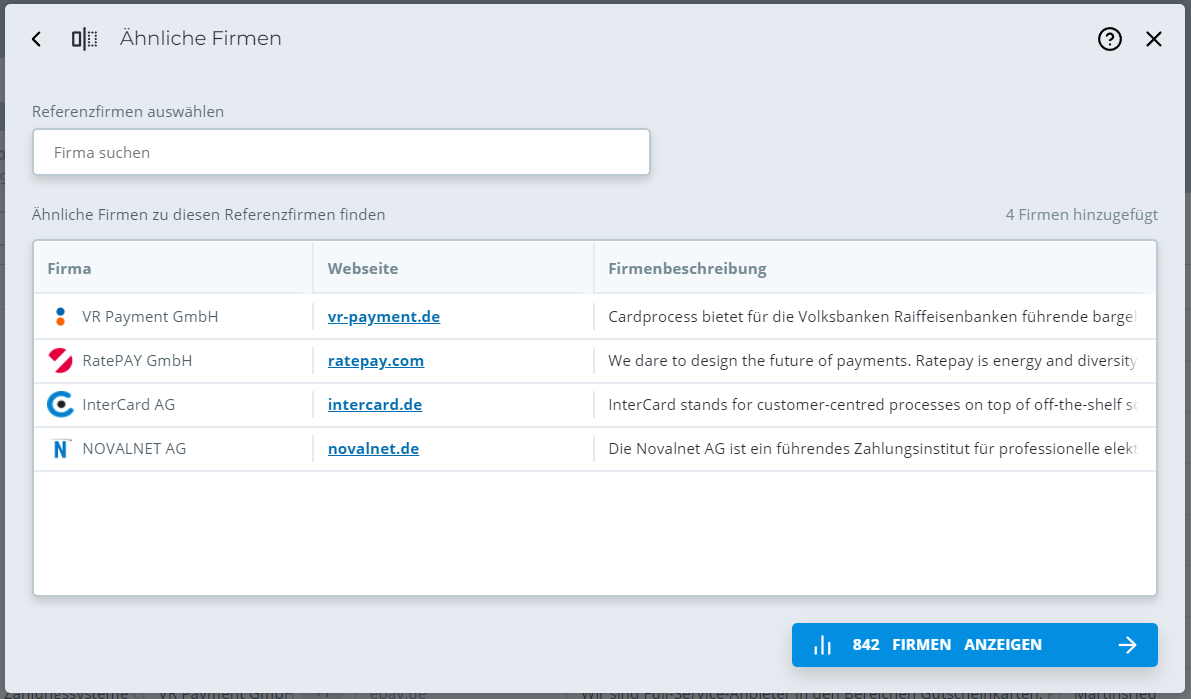The image size is (1191, 699).
Task: Sort by the Firma column header
Action: pyautogui.click(x=69, y=268)
